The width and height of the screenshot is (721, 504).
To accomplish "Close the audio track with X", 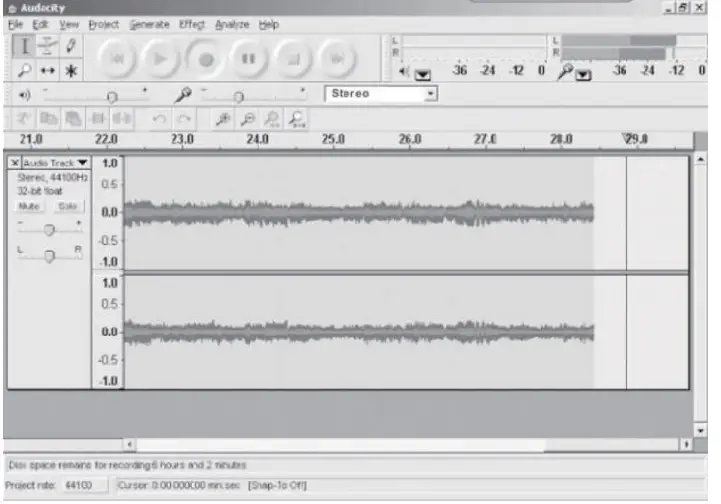I will click(x=15, y=163).
